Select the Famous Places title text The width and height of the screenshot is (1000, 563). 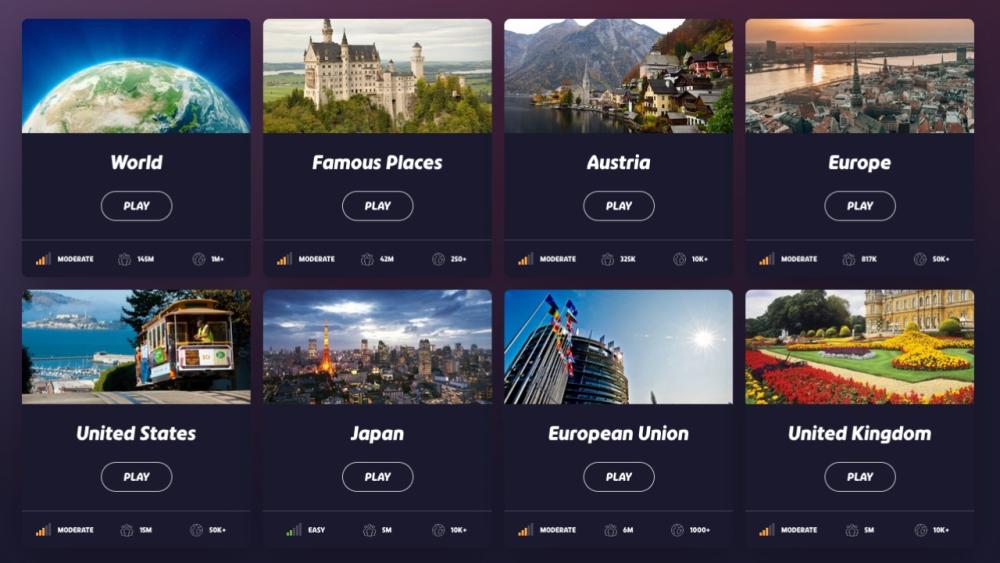pyautogui.click(x=378, y=163)
